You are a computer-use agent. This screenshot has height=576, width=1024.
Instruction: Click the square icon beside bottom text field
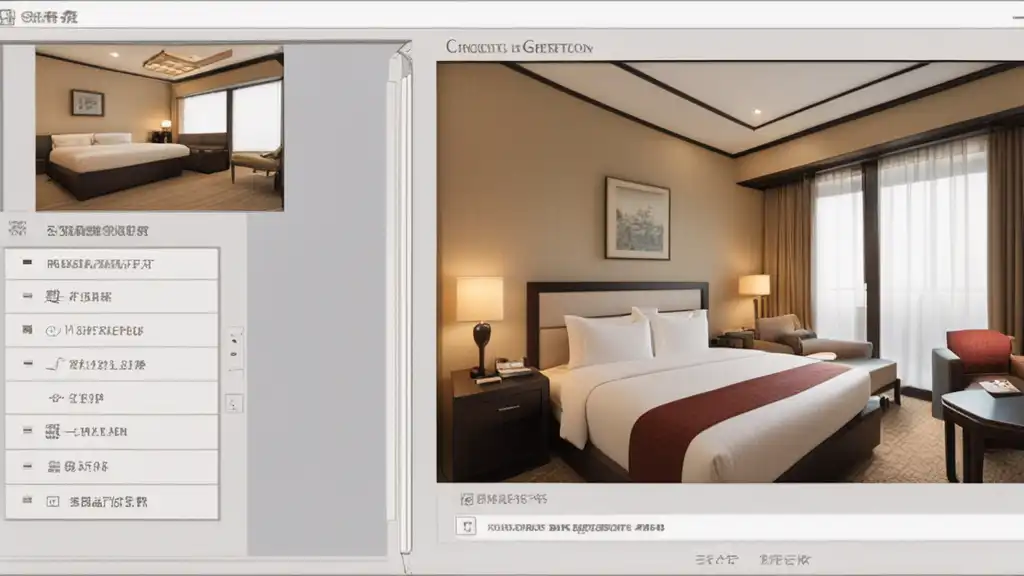click(466, 526)
